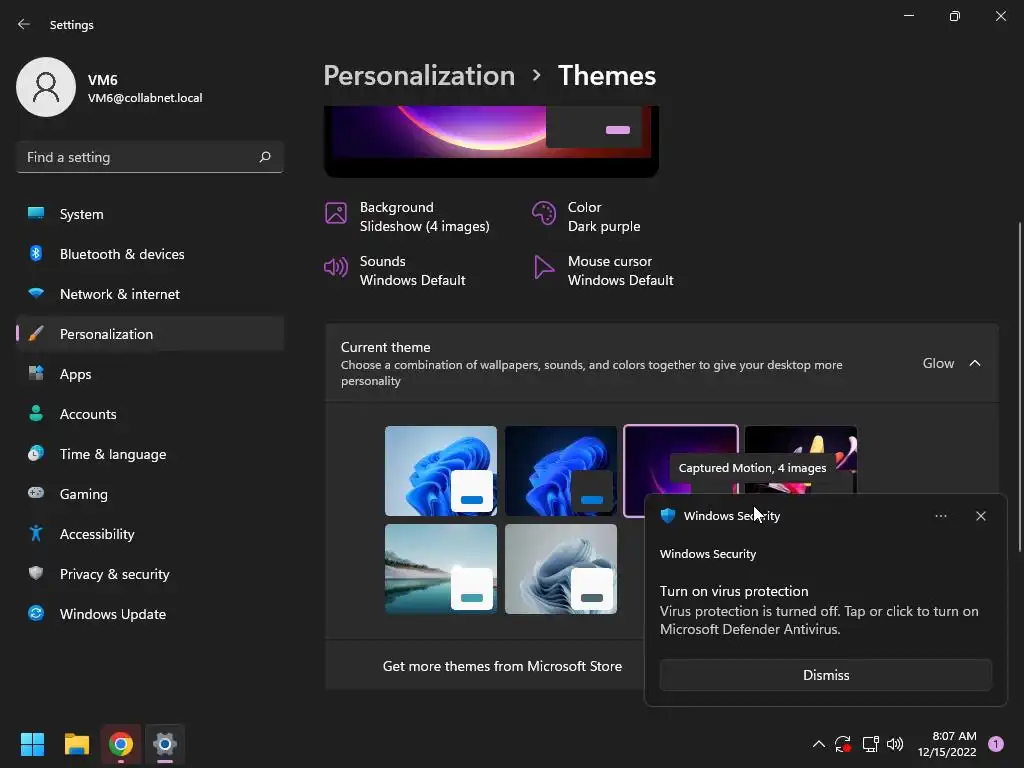
Task: Click Mouse cursor Windows Default text
Action: 620,270
